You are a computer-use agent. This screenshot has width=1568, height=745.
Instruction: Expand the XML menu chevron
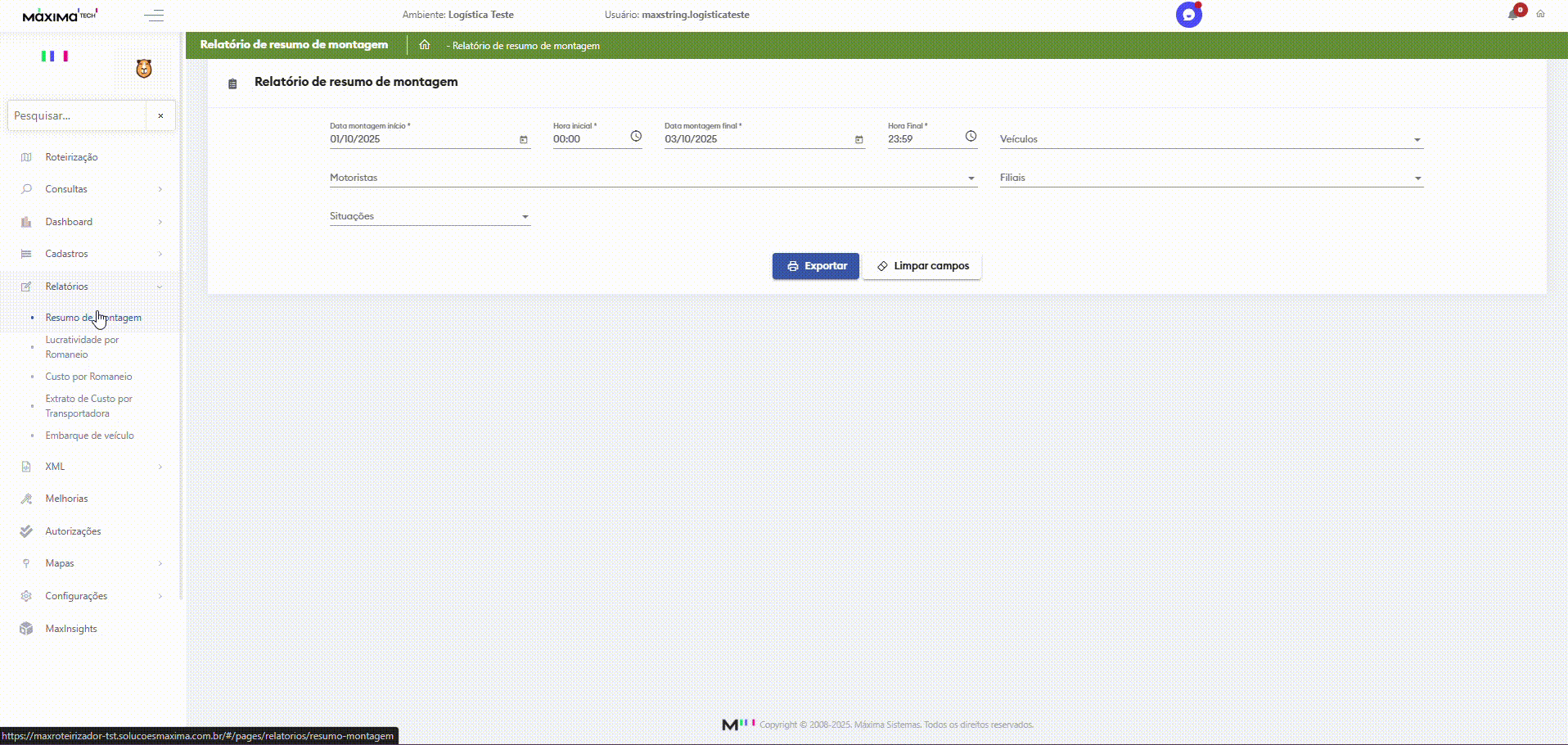160,467
